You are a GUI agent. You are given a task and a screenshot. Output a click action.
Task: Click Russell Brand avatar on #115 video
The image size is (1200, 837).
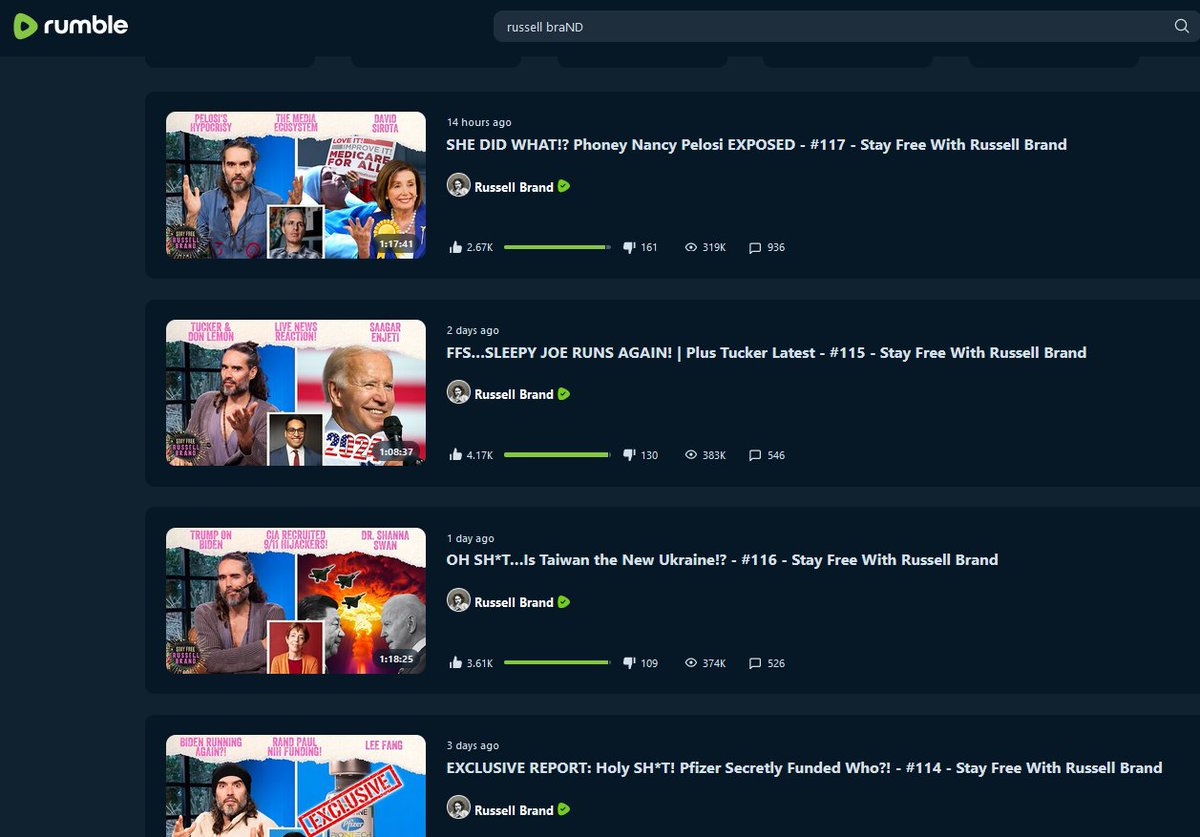click(458, 393)
